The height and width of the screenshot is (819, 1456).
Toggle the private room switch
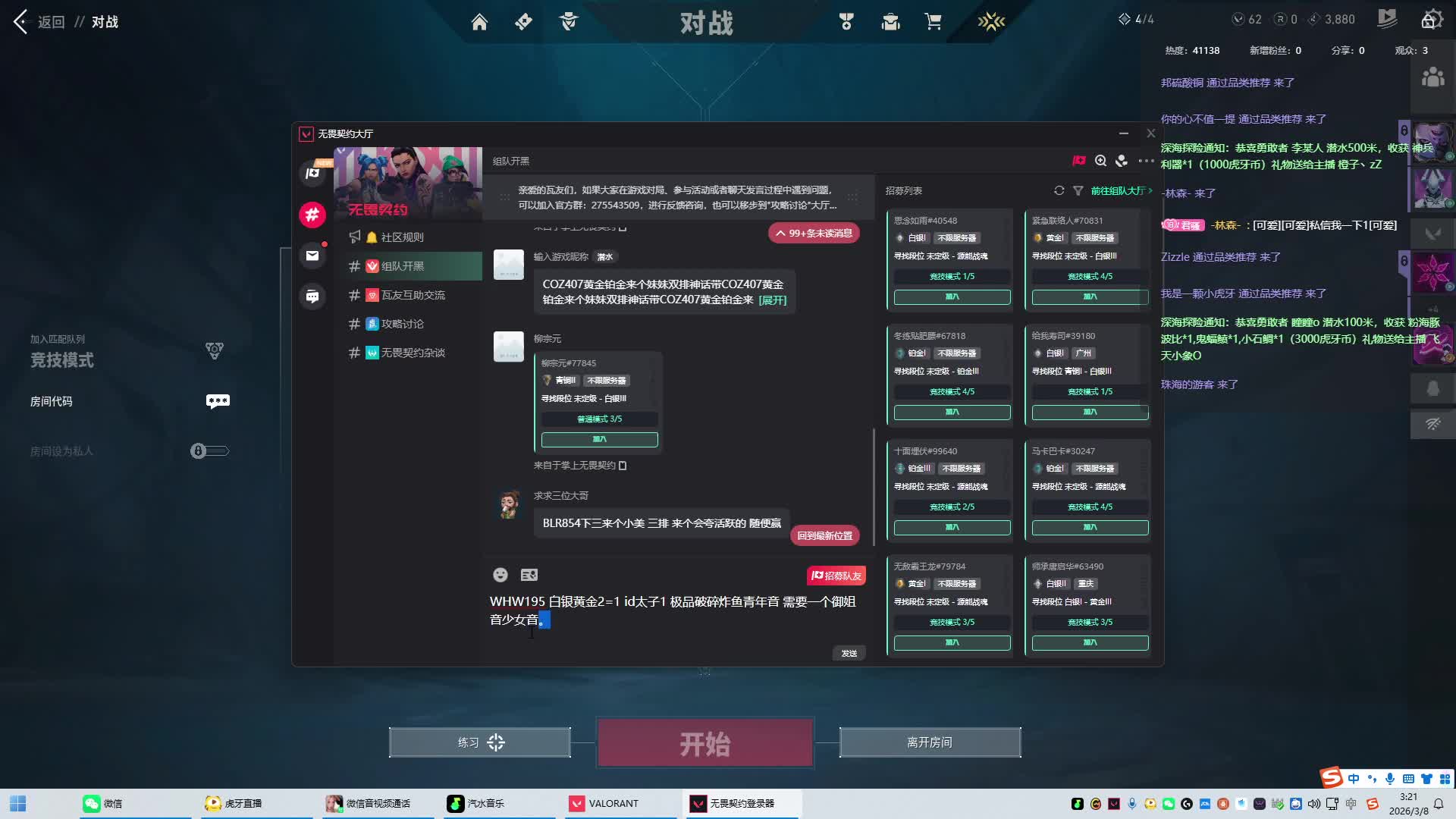pos(209,451)
